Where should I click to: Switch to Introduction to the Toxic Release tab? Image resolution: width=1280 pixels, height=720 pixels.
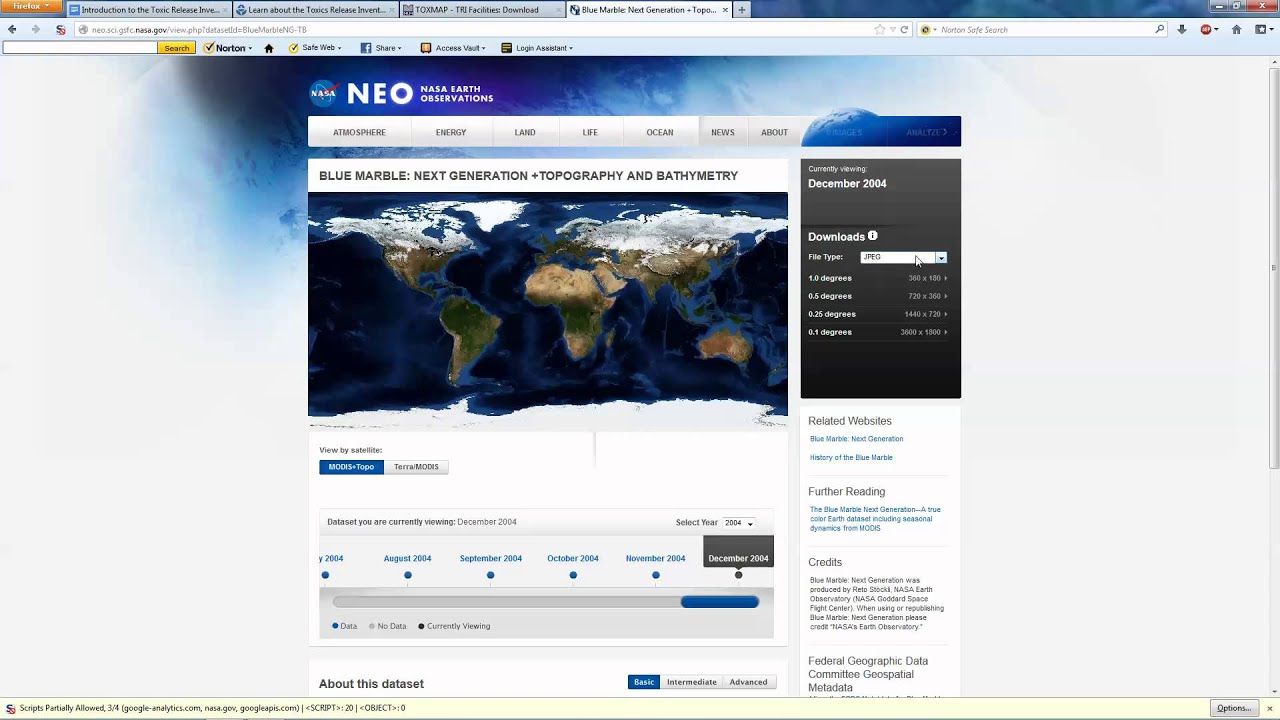click(149, 10)
